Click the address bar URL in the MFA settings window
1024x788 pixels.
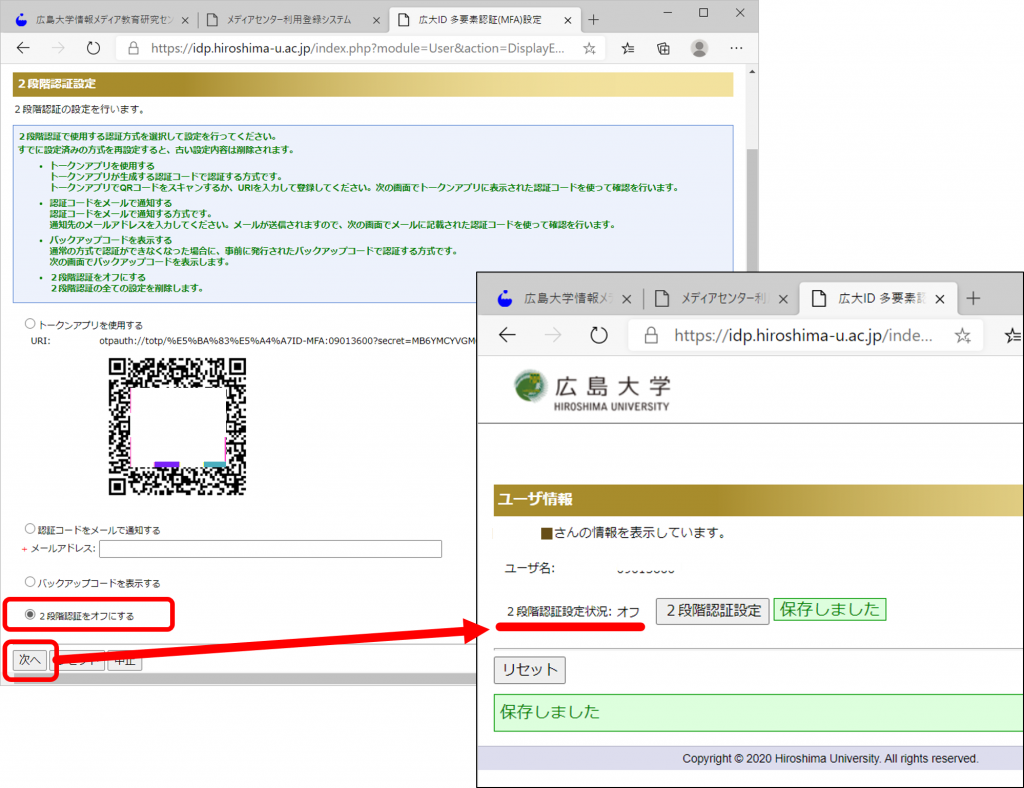357,48
